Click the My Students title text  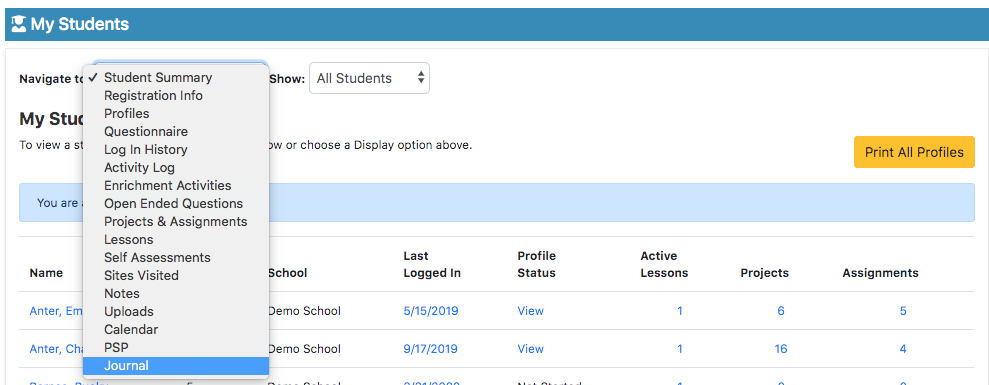(x=79, y=25)
